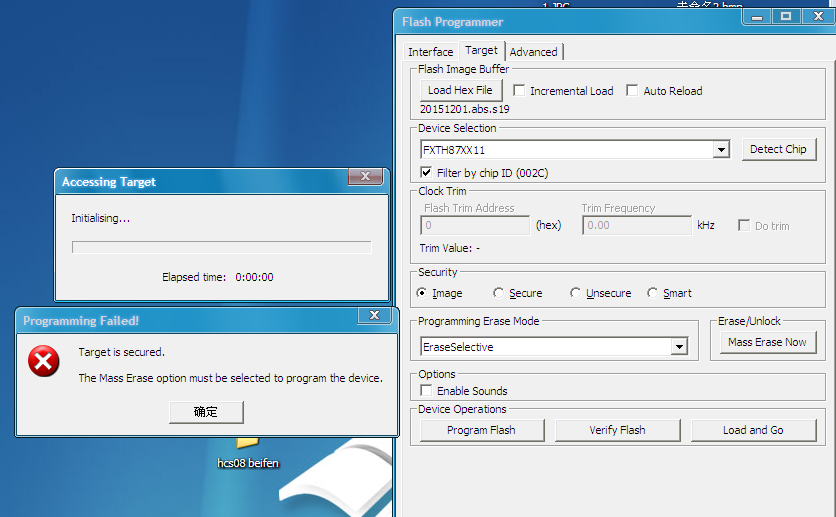
Task: Click the Trim Frequency input field
Action: click(x=637, y=225)
